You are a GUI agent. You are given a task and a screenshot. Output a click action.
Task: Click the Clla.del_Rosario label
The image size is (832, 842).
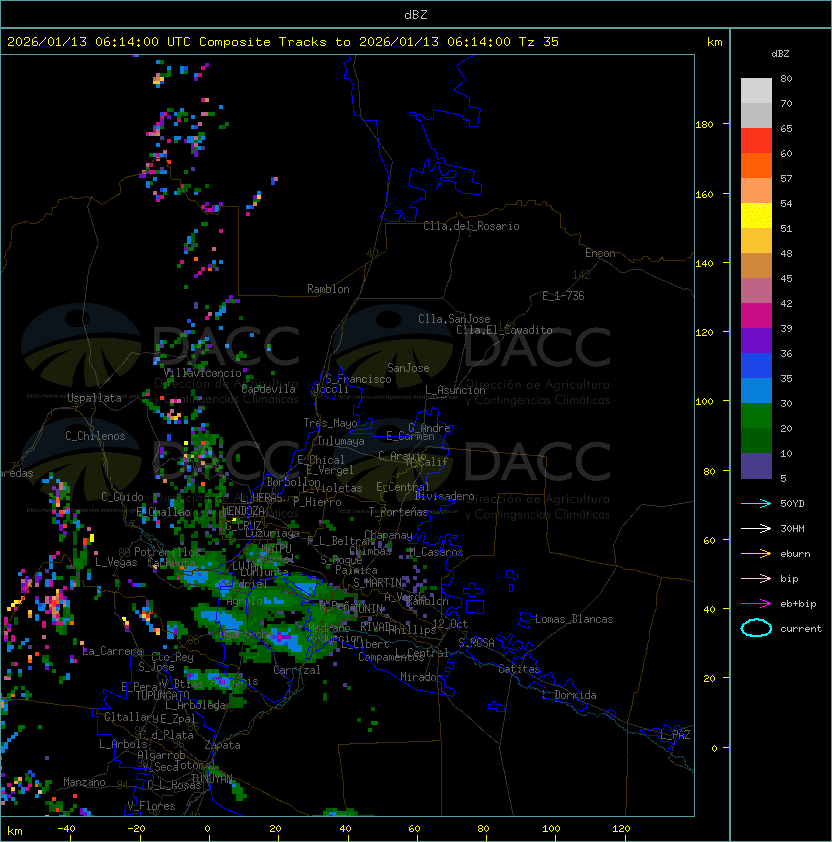click(x=471, y=226)
